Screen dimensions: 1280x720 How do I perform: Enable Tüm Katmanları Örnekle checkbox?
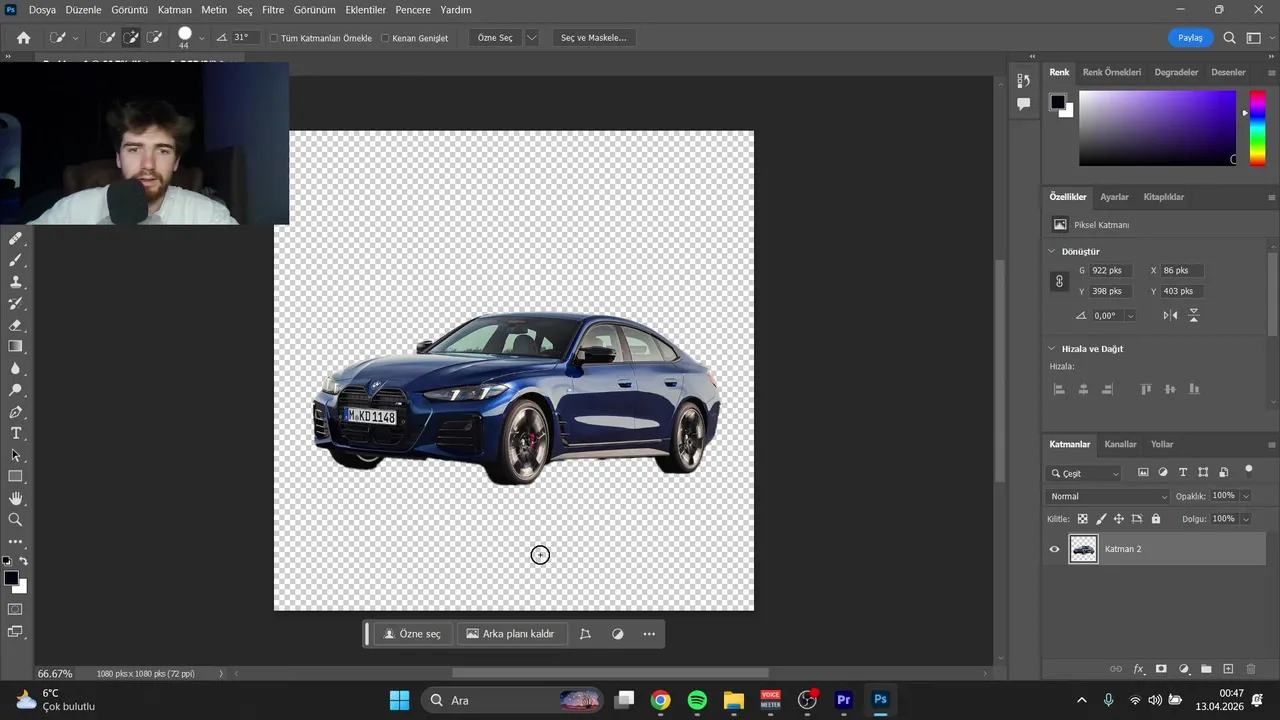pyautogui.click(x=274, y=38)
